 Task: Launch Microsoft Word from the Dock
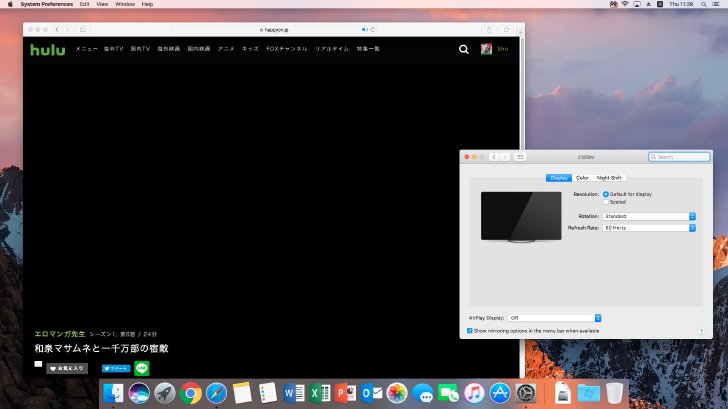pyautogui.click(x=294, y=393)
